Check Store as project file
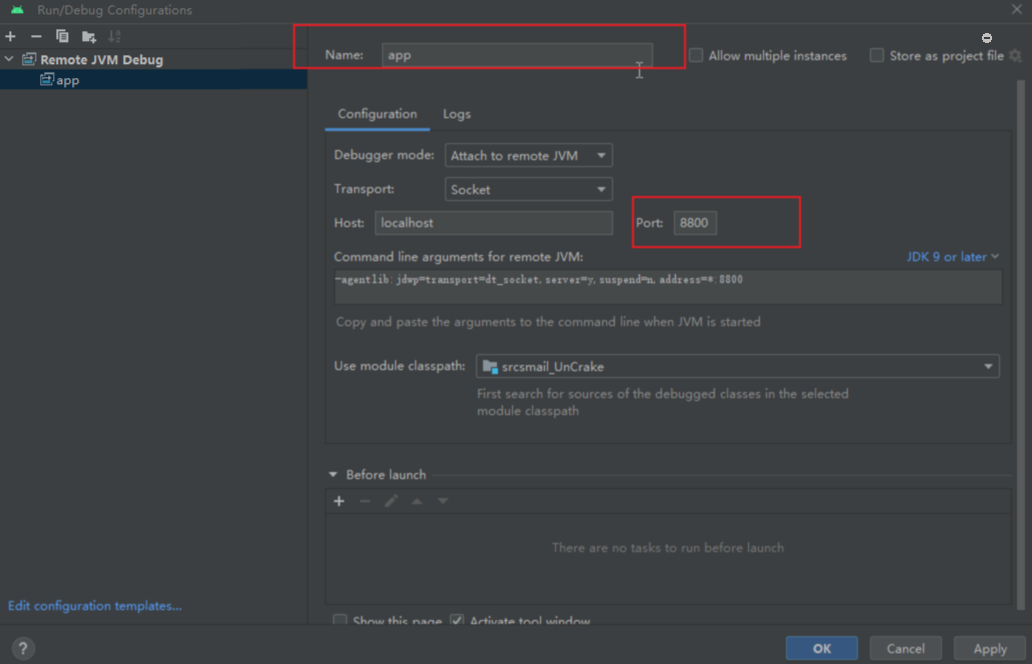 (877, 56)
